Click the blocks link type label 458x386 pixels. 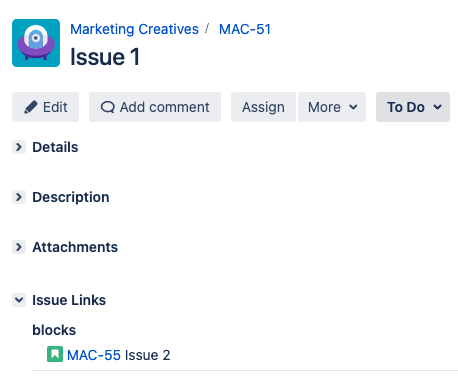tap(54, 330)
